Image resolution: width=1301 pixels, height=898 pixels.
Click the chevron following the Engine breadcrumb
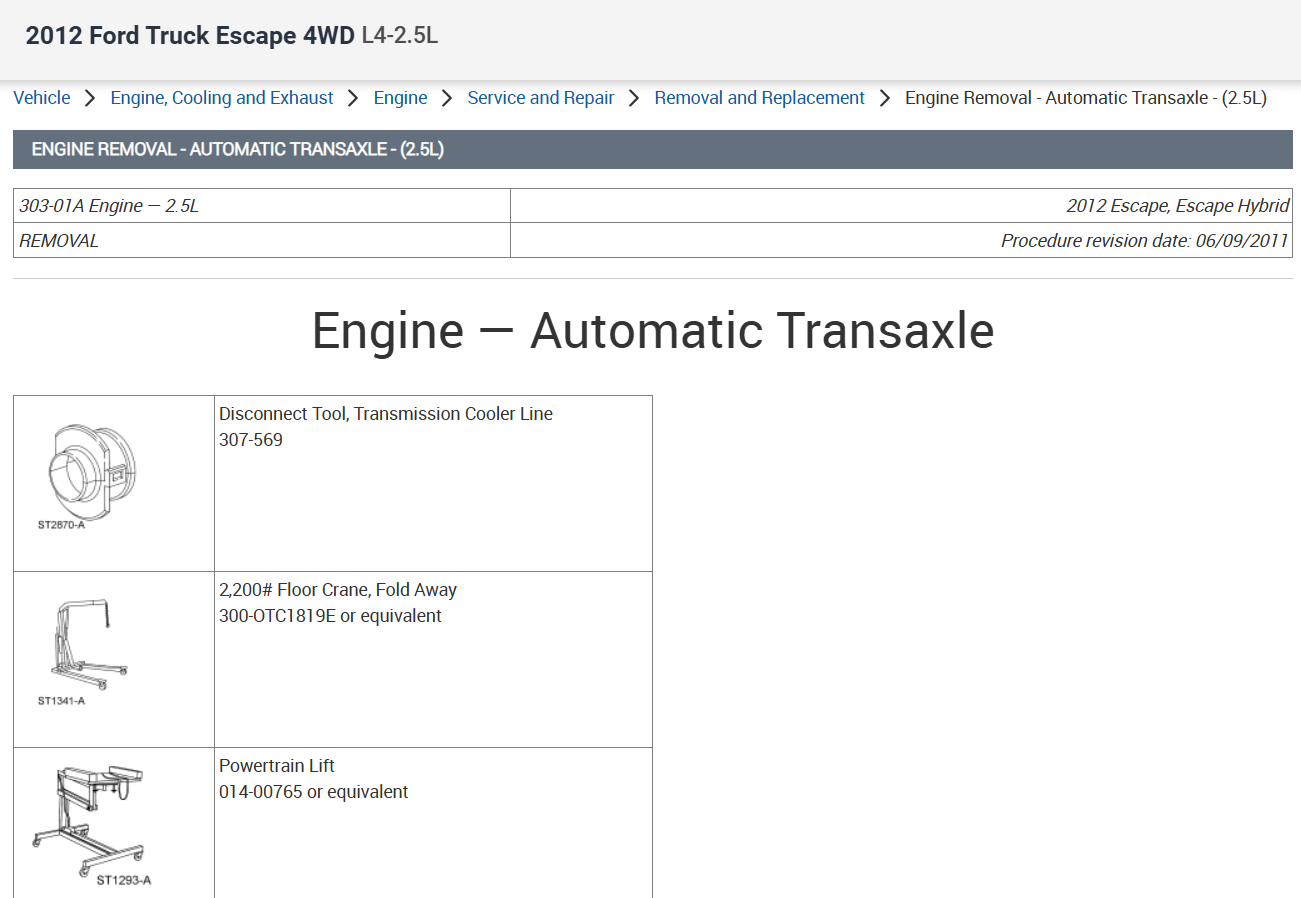447,98
